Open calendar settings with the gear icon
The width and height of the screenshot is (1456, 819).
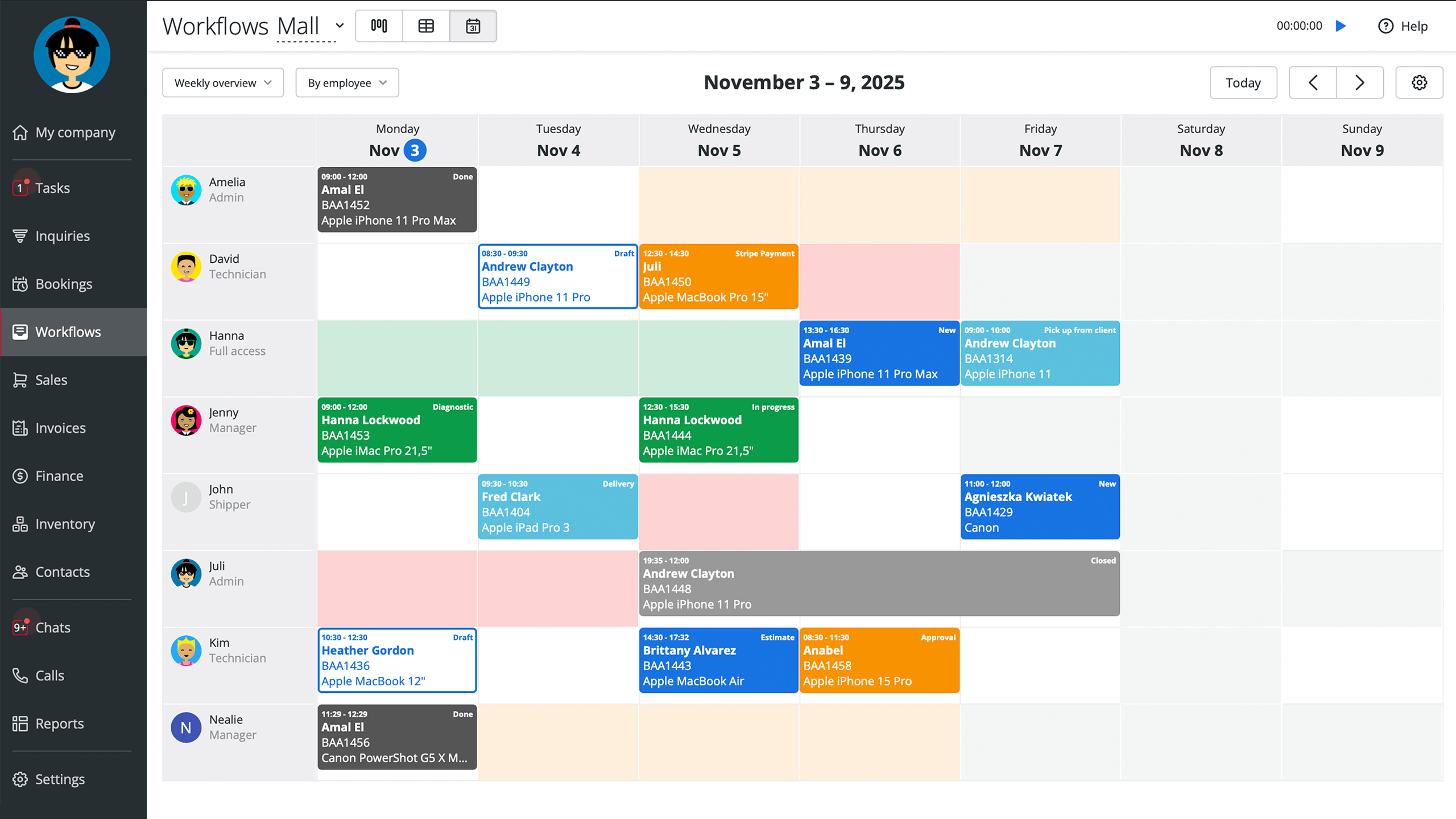point(1419,83)
